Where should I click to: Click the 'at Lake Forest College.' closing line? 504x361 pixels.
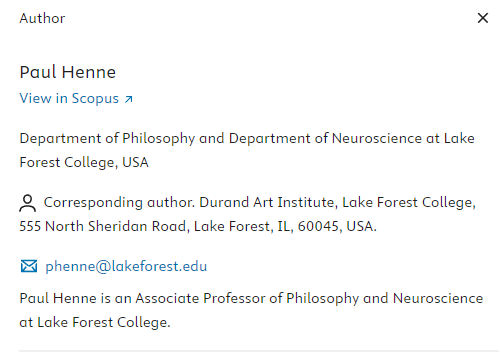pos(95,322)
